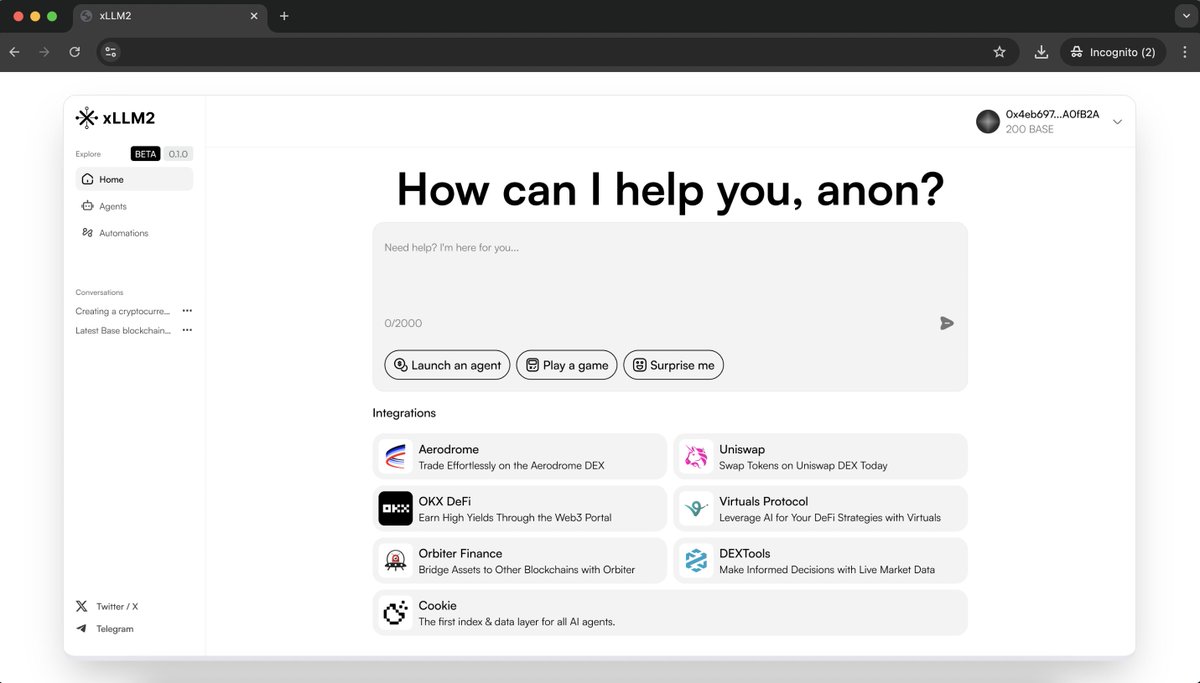The image size is (1200, 683).
Task: Open the Aerodrome integration card
Action: (x=520, y=457)
